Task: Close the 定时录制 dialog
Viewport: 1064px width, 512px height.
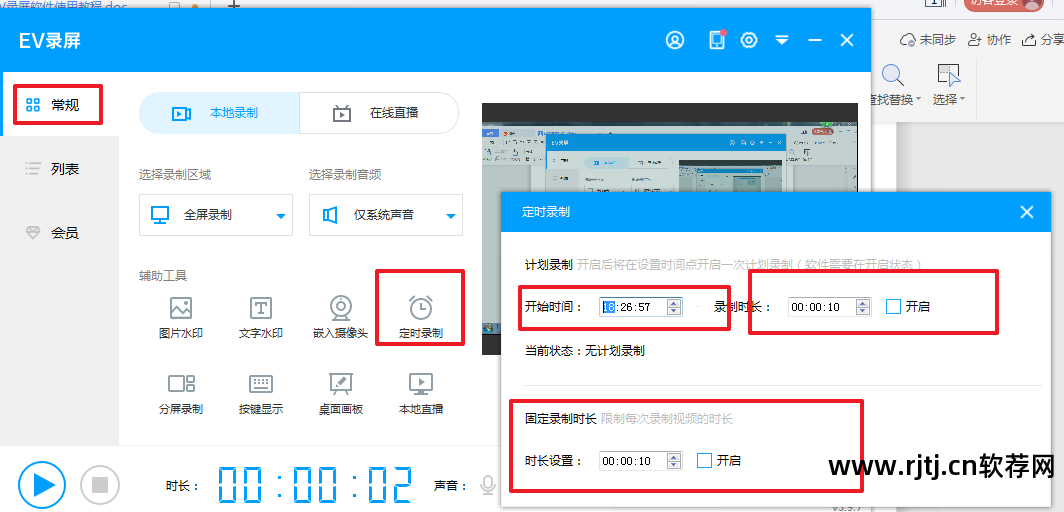Action: click(1027, 212)
